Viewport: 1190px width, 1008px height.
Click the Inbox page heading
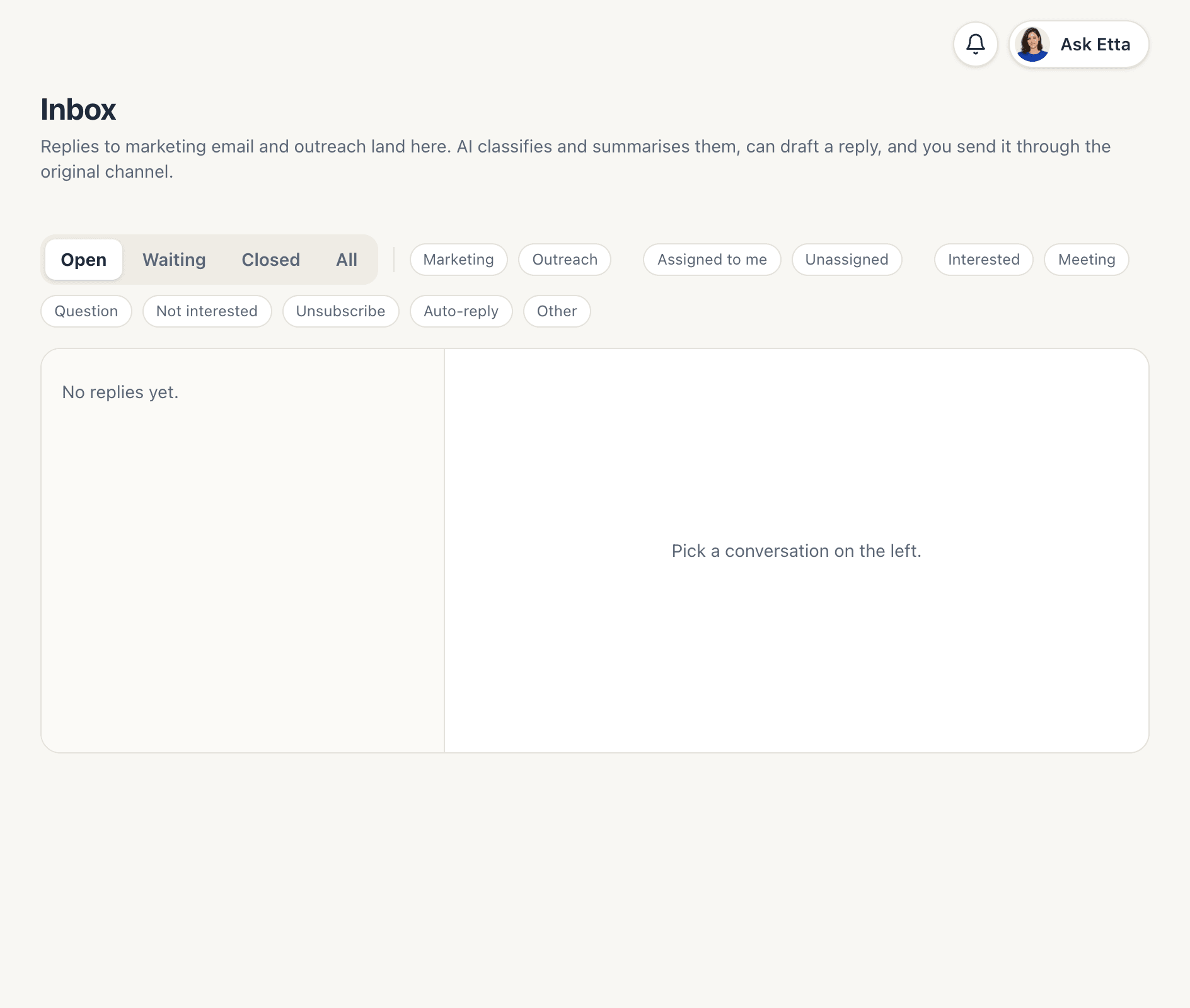[x=78, y=110]
